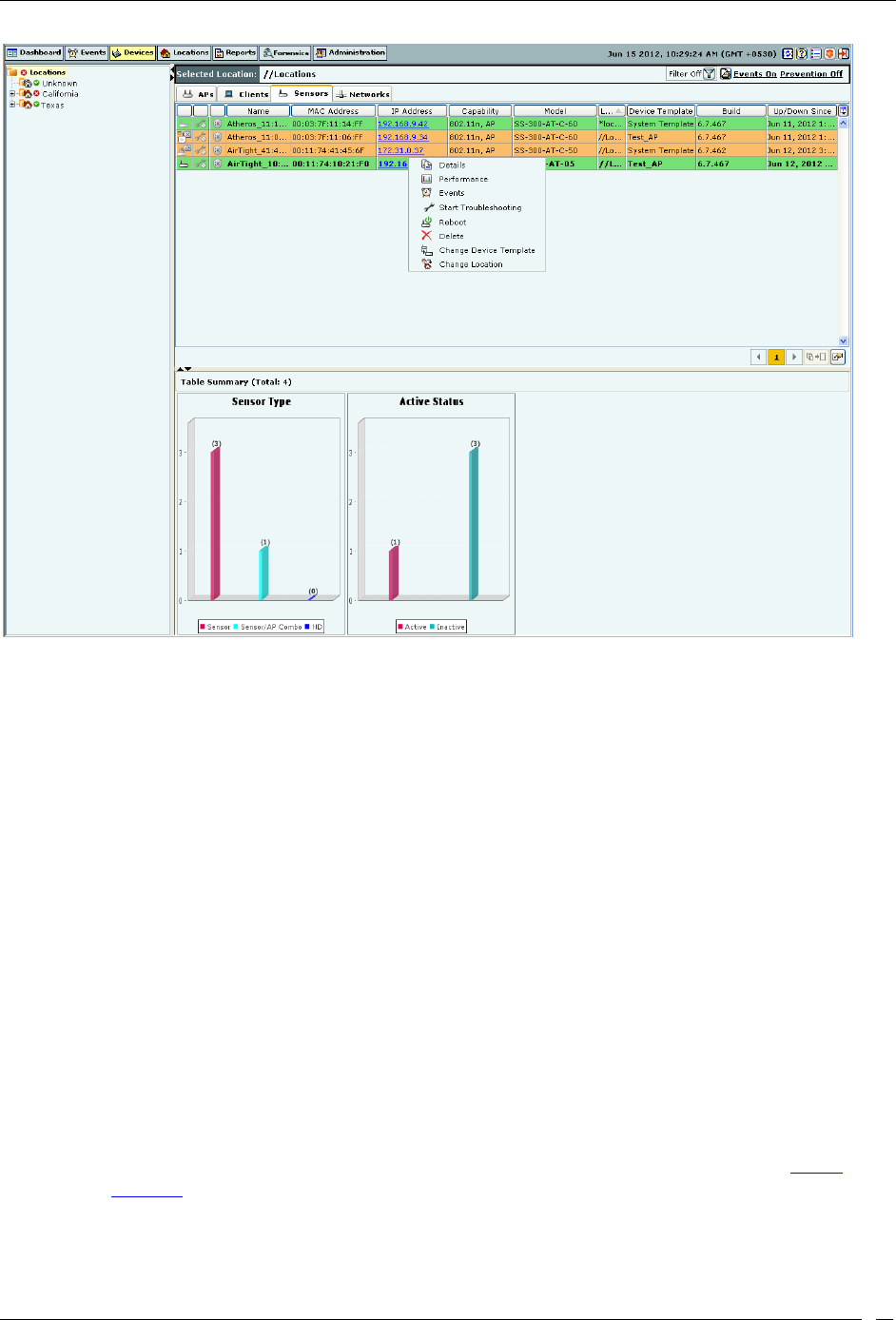Screen dimensions: 896x1320
Task: Go to the Locations top tab
Action: (x=184, y=53)
